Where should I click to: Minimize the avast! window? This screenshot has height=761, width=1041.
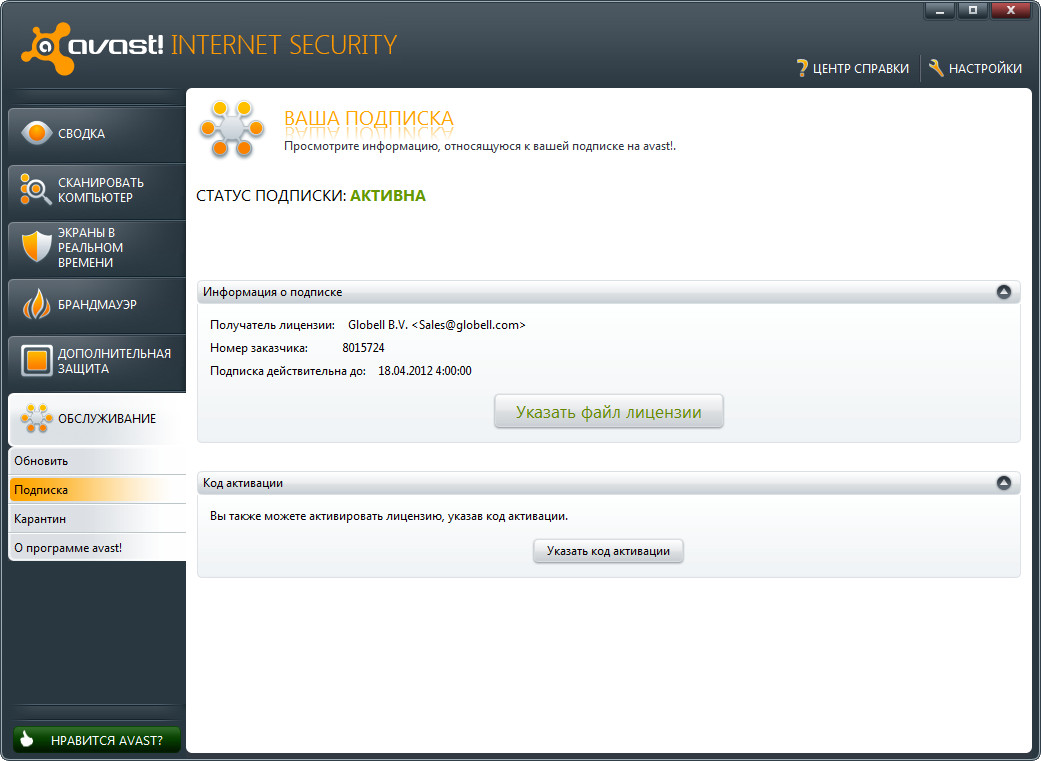[x=939, y=11]
